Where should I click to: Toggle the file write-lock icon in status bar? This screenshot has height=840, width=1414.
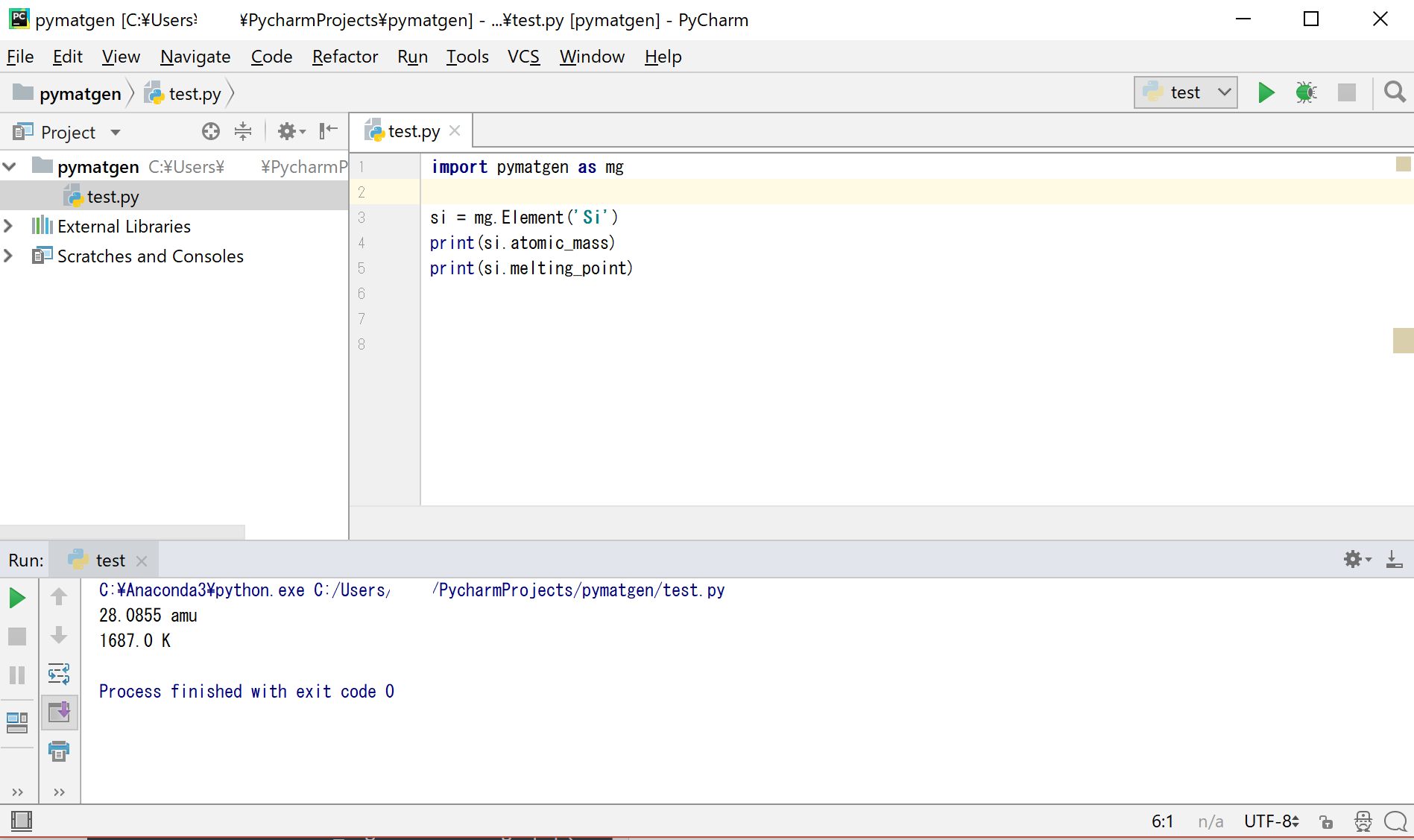[1326, 821]
